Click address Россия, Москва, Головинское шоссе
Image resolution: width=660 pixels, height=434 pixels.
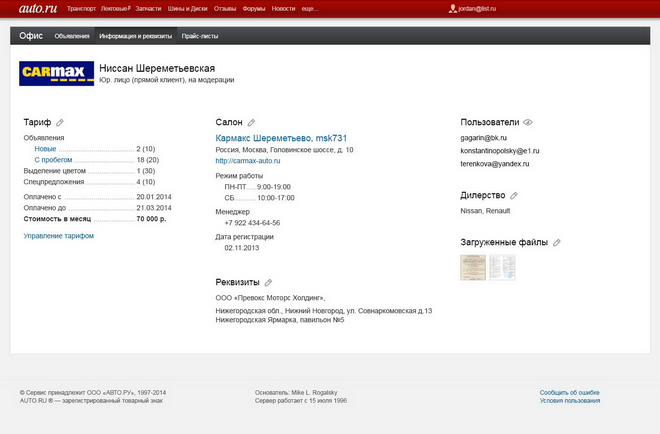tap(285, 150)
